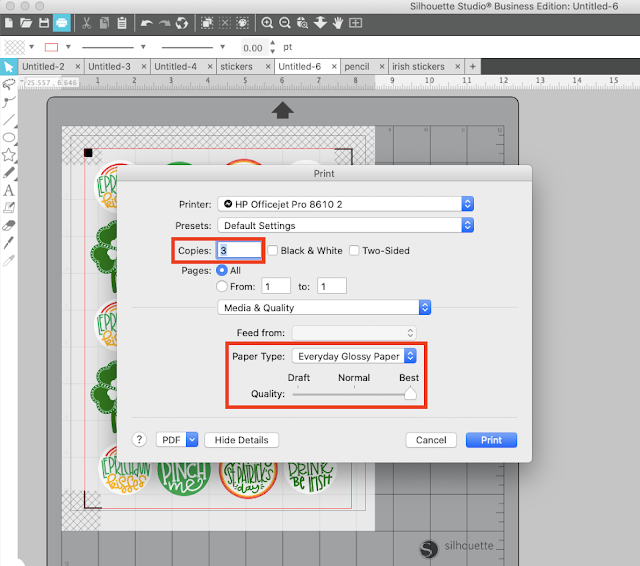Viewport: 640px width, 566px height.
Task: Click the 'to' page number field
Action: (332, 286)
